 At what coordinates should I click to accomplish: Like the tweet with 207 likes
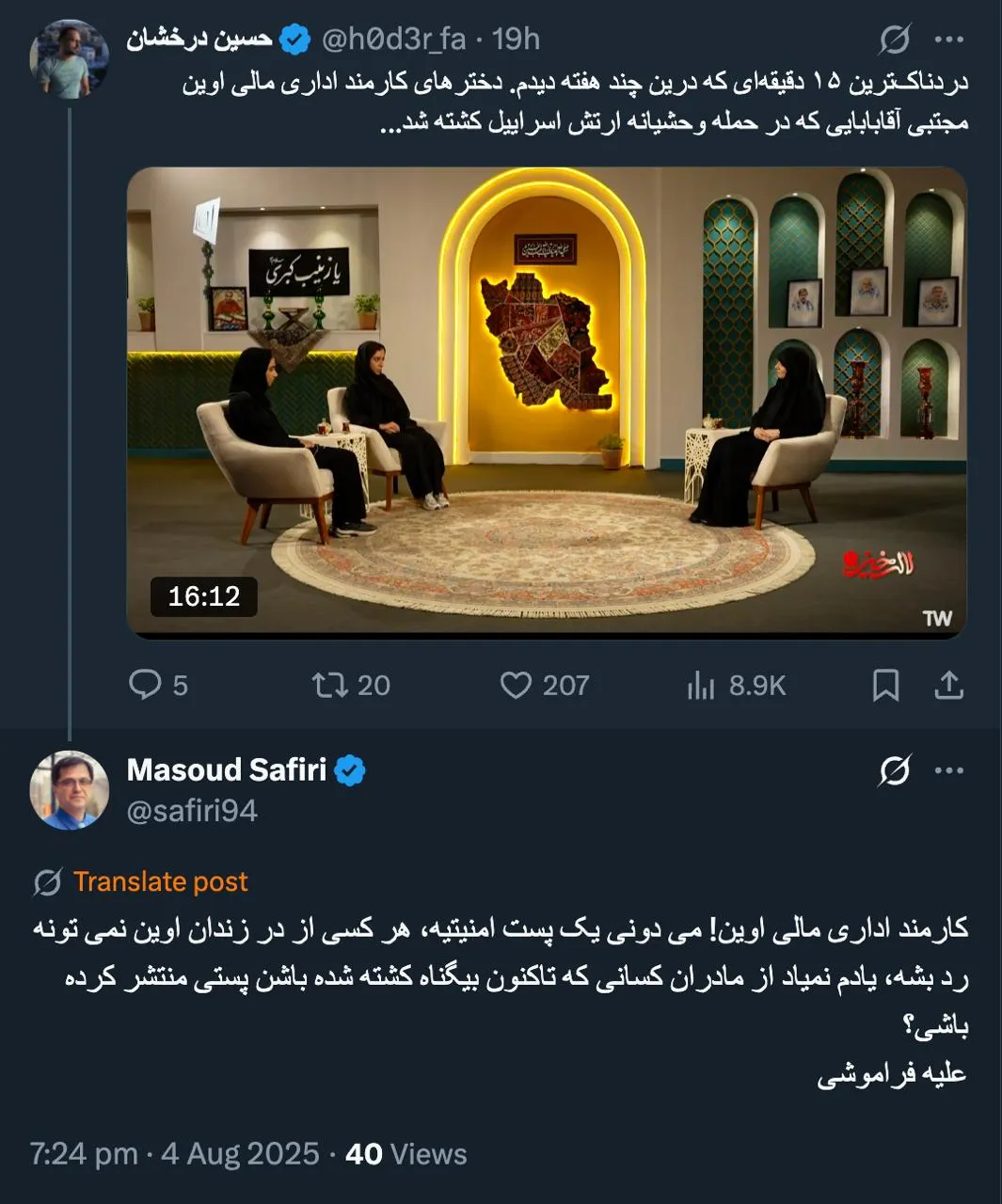[x=519, y=686]
